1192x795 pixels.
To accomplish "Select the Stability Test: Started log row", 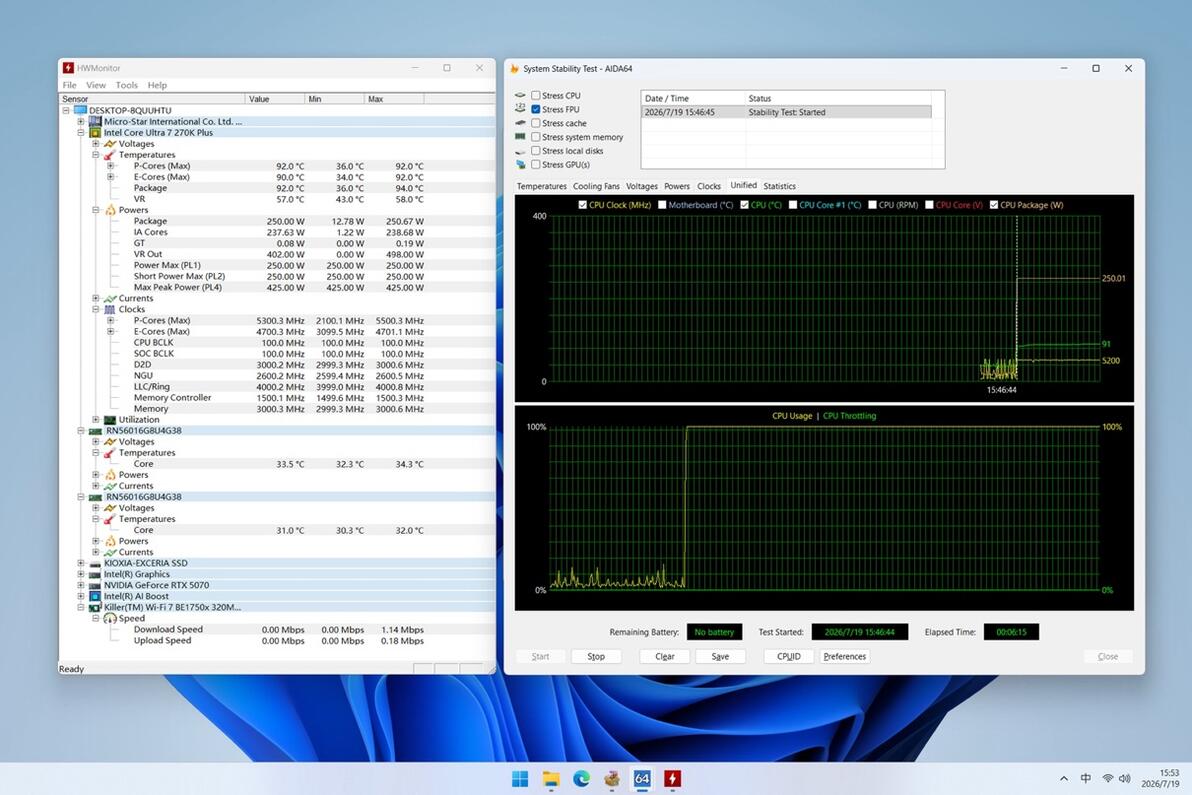I will pyautogui.click(x=786, y=112).
